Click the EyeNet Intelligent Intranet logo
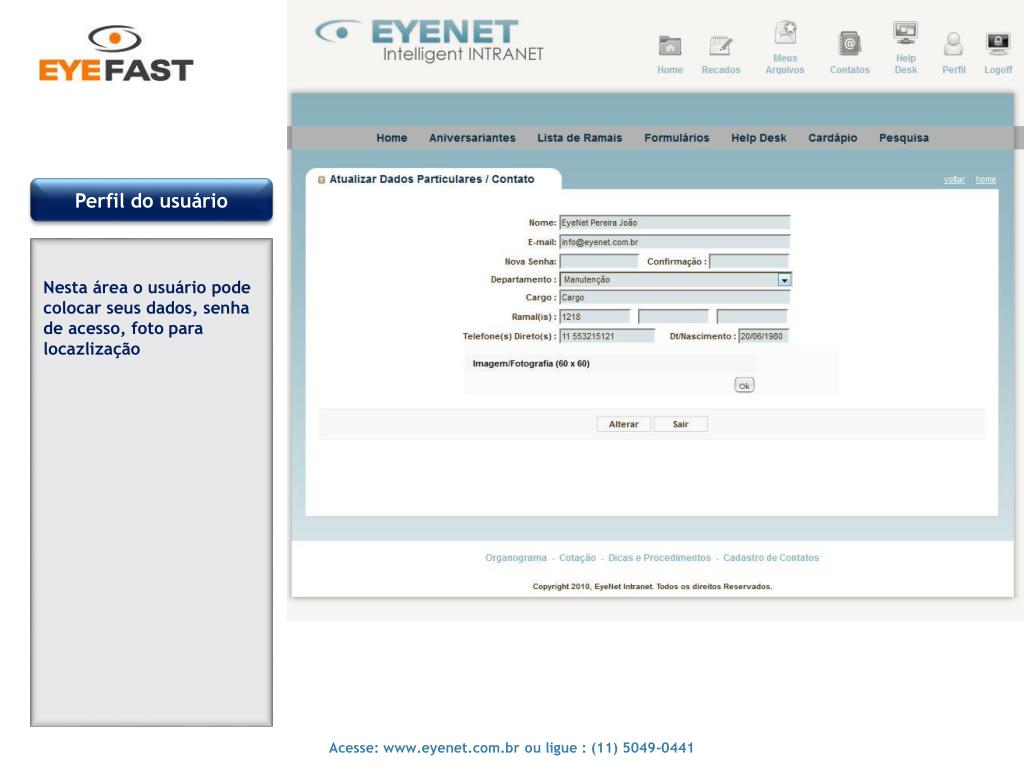This screenshot has height=768, width=1024. click(x=430, y=40)
